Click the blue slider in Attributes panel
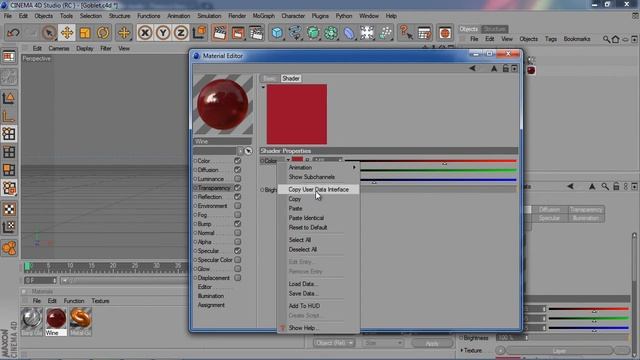Image resolution: width=640 pixels, height=360 pixels. 589,328
